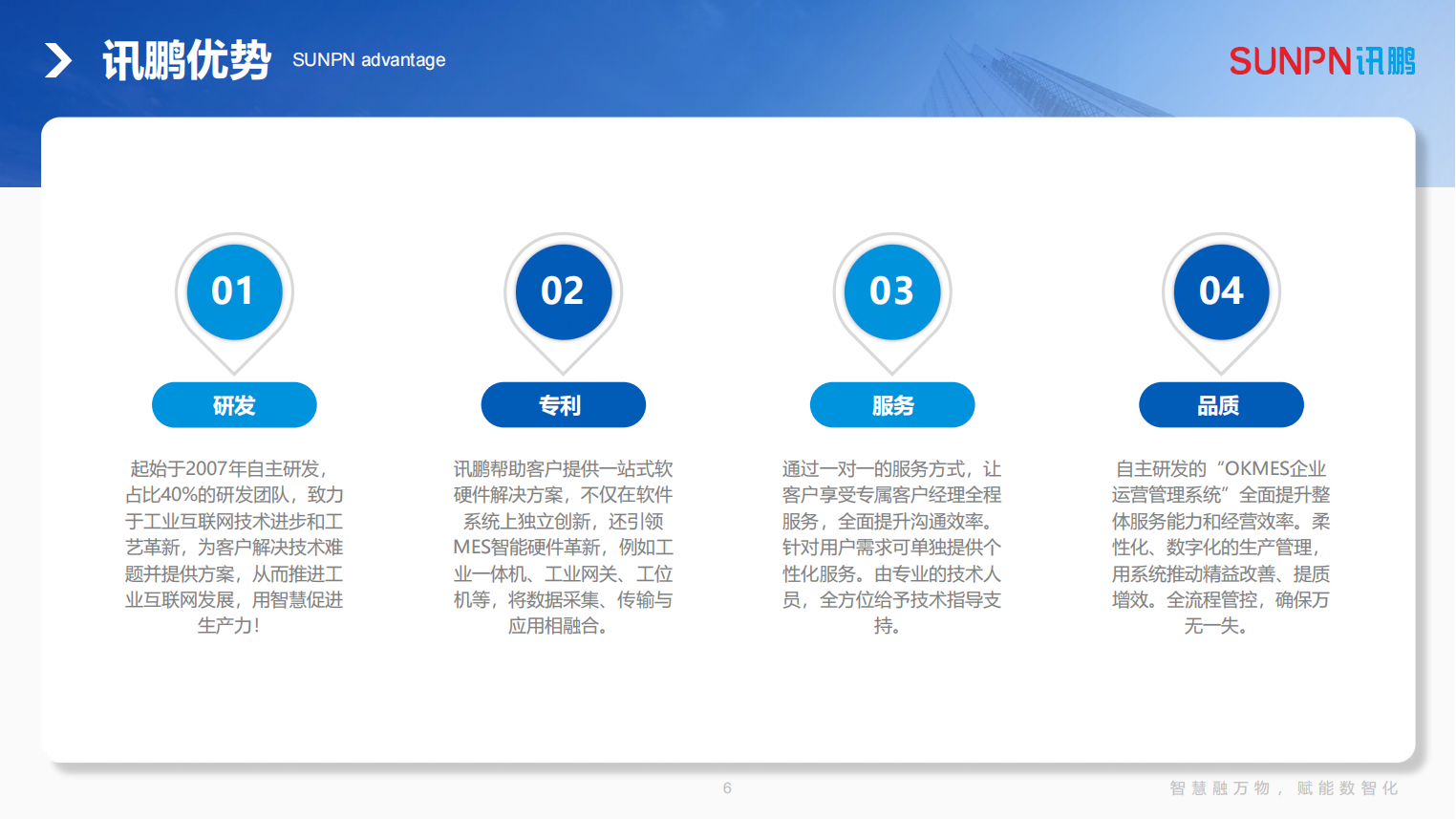Click the footer slogan 智慧融万物，赋能数智化
1456x819 pixels.
(x=1283, y=788)
